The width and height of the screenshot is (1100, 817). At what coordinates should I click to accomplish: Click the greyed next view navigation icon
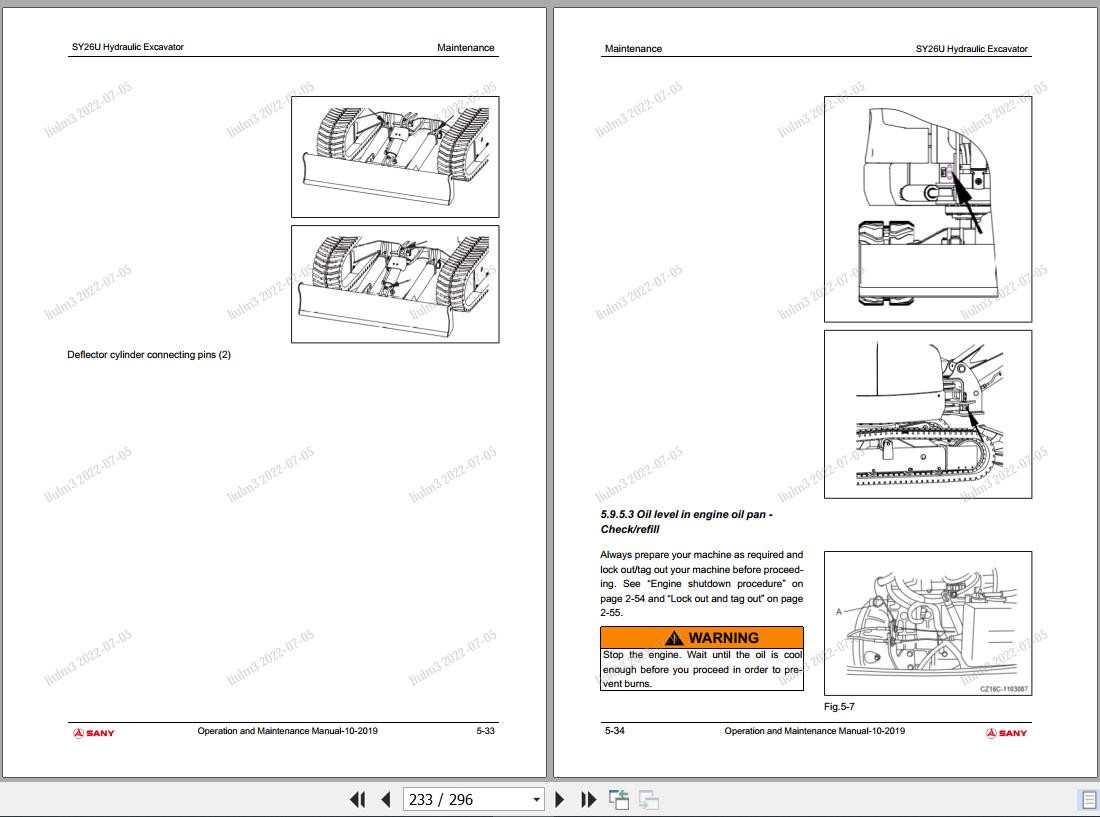[x=649, y=799]
